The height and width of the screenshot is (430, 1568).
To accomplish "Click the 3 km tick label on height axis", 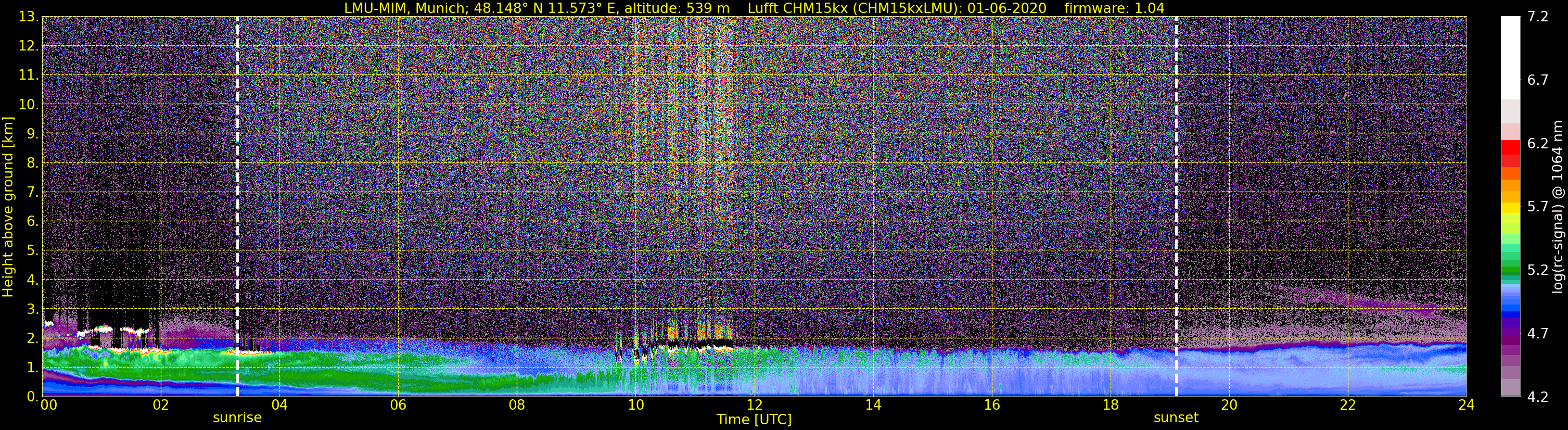I will pyautogui.click(x=32, y=309).
